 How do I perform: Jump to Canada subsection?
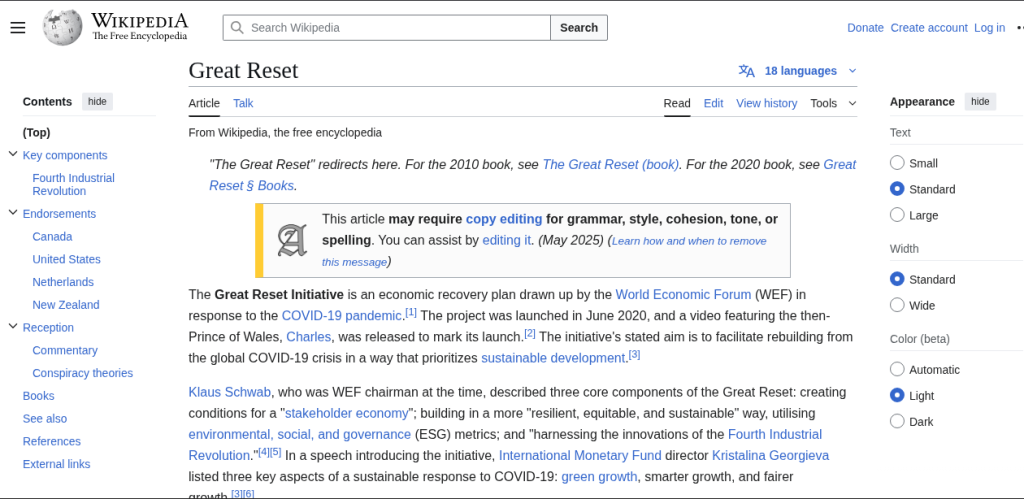[x=52, y=236]
